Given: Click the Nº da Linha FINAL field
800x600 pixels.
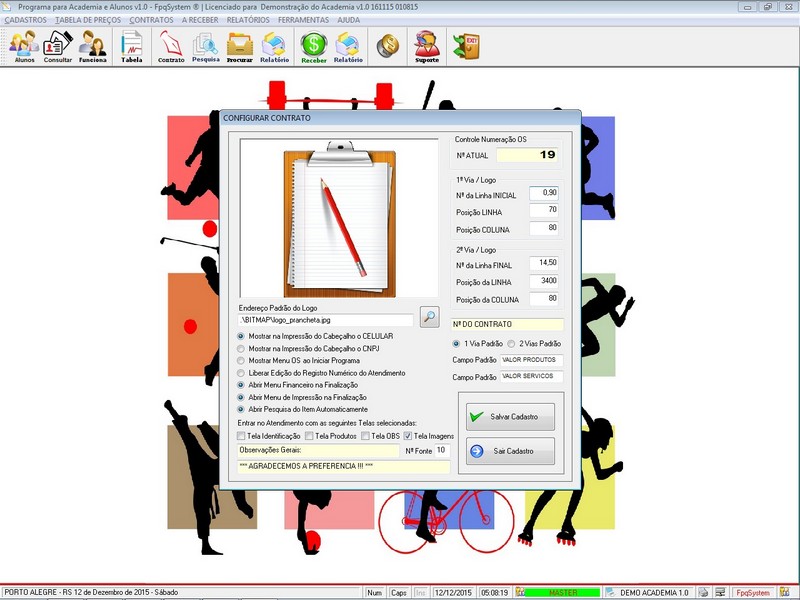Looking at the screenshot, I should click(544, 263).
